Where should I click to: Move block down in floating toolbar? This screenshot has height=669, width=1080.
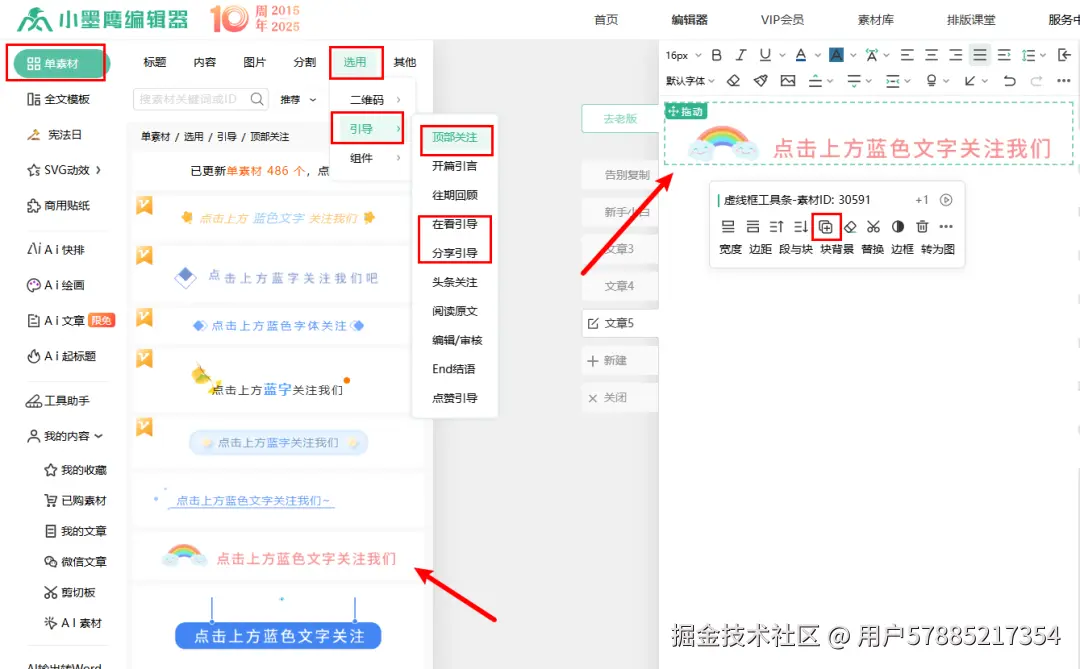tap(800, 227)
